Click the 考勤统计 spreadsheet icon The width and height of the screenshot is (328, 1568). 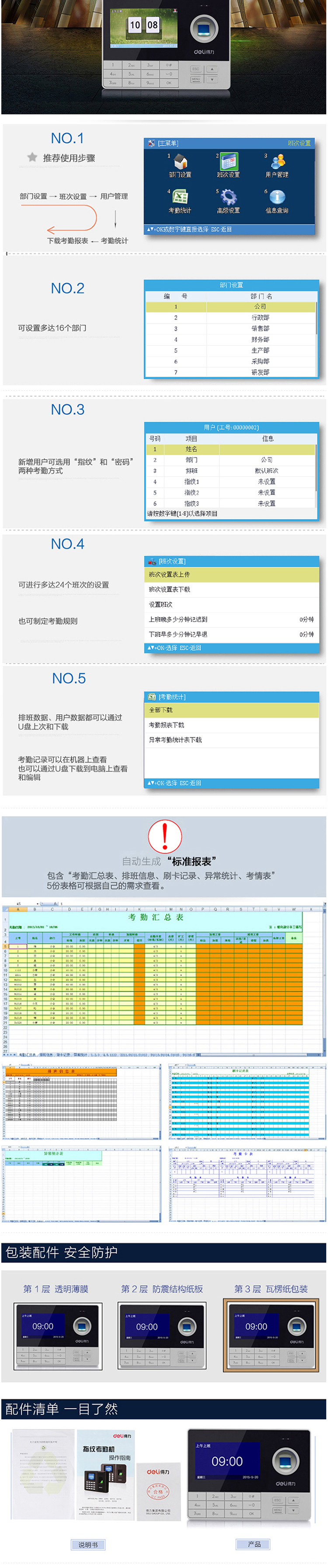(x=179, y=197)
